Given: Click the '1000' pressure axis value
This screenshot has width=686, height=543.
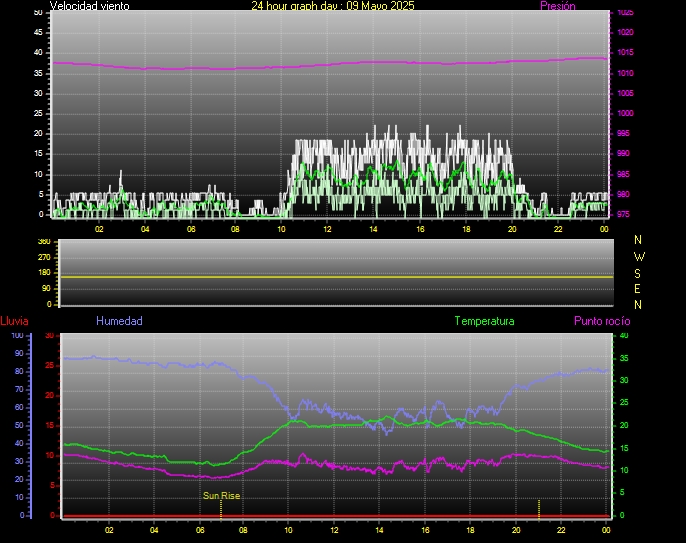Looking at the screenshot, I should [625, 113].
